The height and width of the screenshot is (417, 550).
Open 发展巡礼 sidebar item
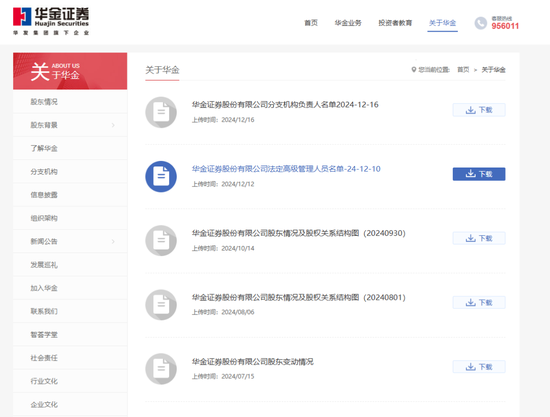[x=70, y=265]
